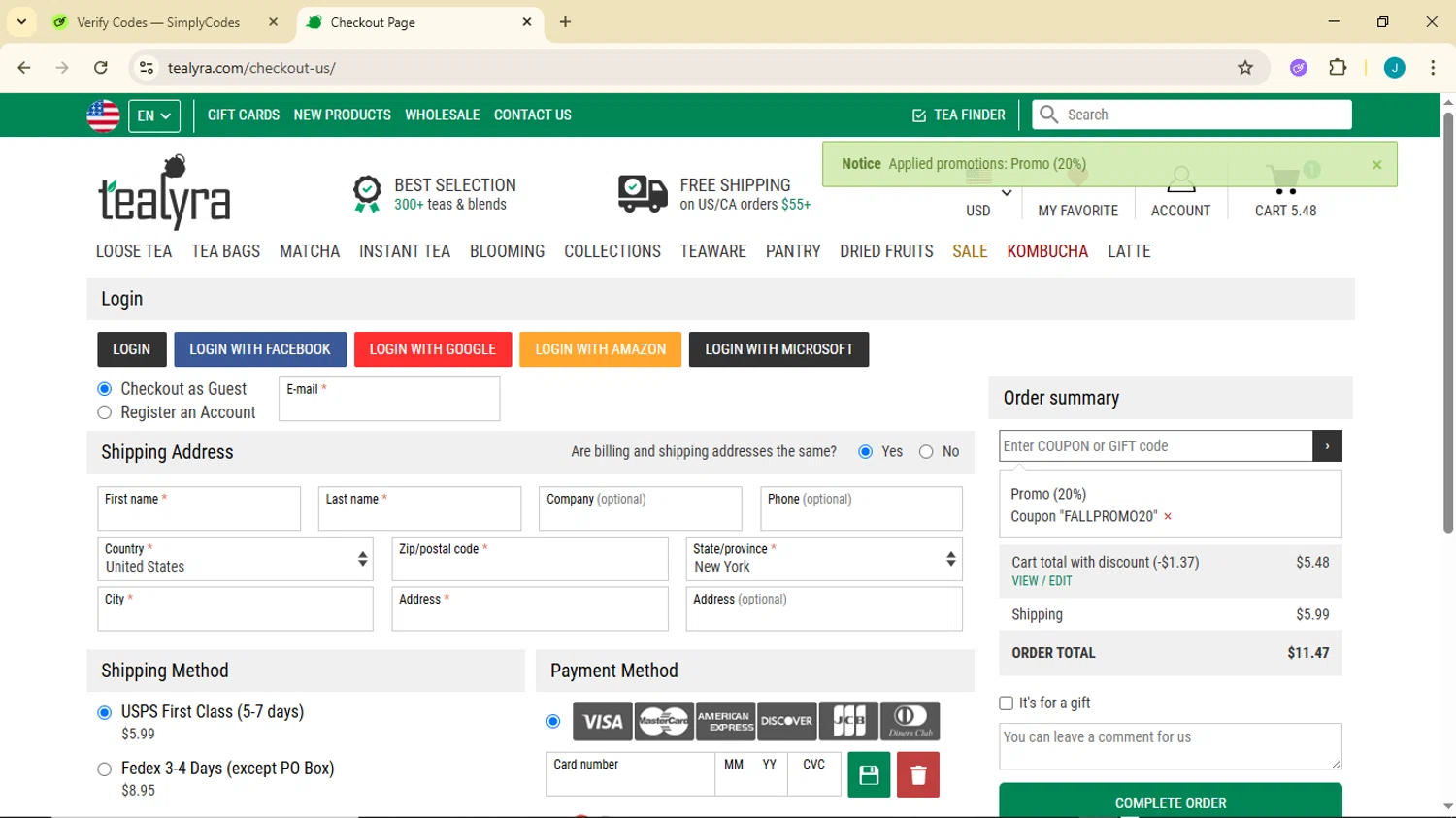The image size is (1456, 818).
Task: Click the coupon code field
Action: 1156,446
